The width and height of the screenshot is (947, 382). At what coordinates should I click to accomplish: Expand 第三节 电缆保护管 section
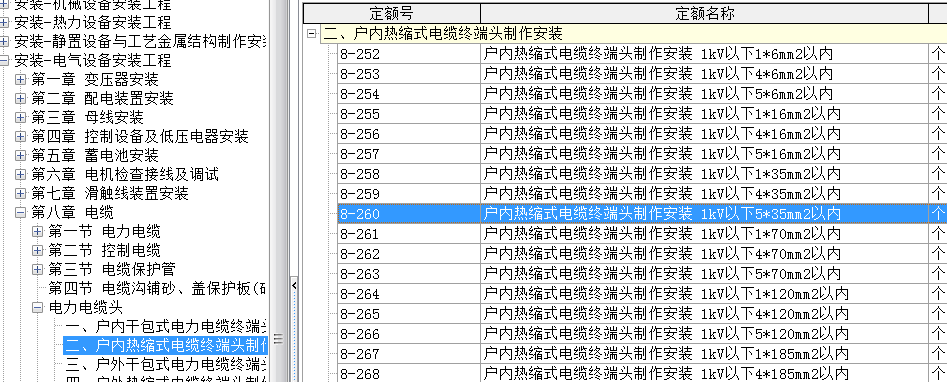[x=38, y=269]
